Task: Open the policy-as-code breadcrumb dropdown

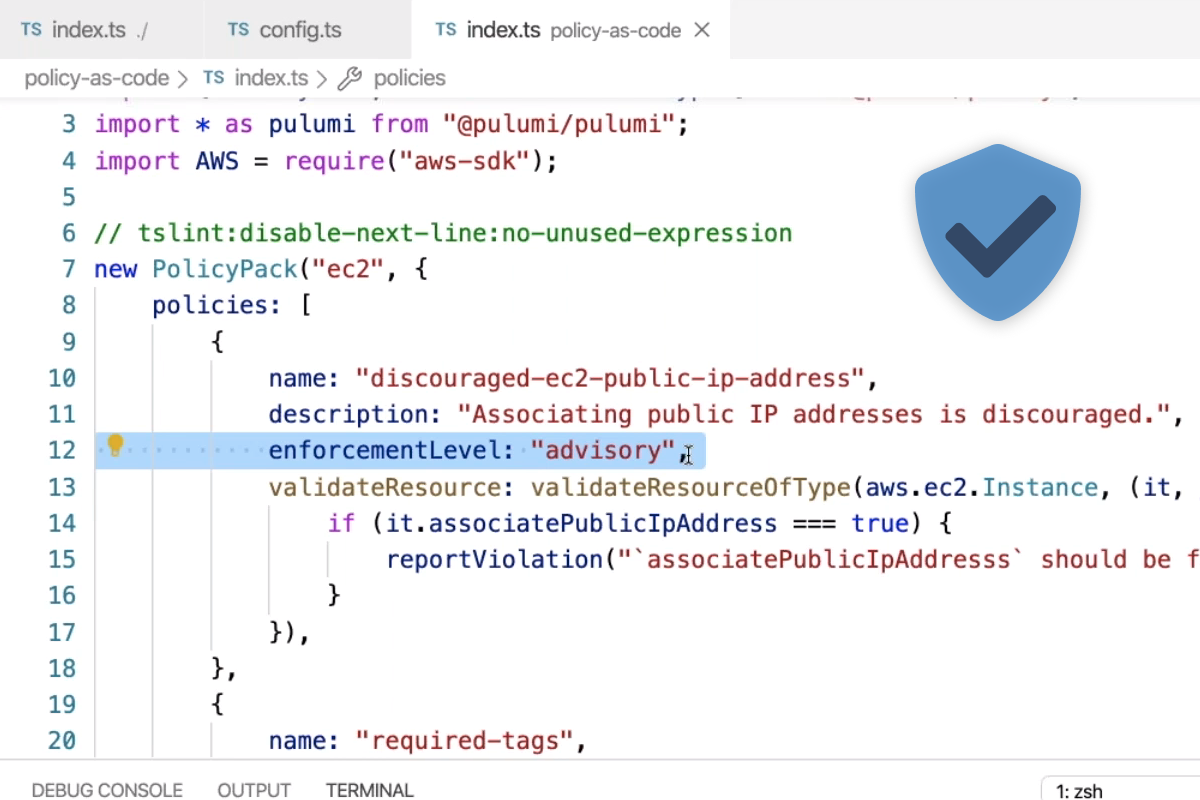Action: 95,77
